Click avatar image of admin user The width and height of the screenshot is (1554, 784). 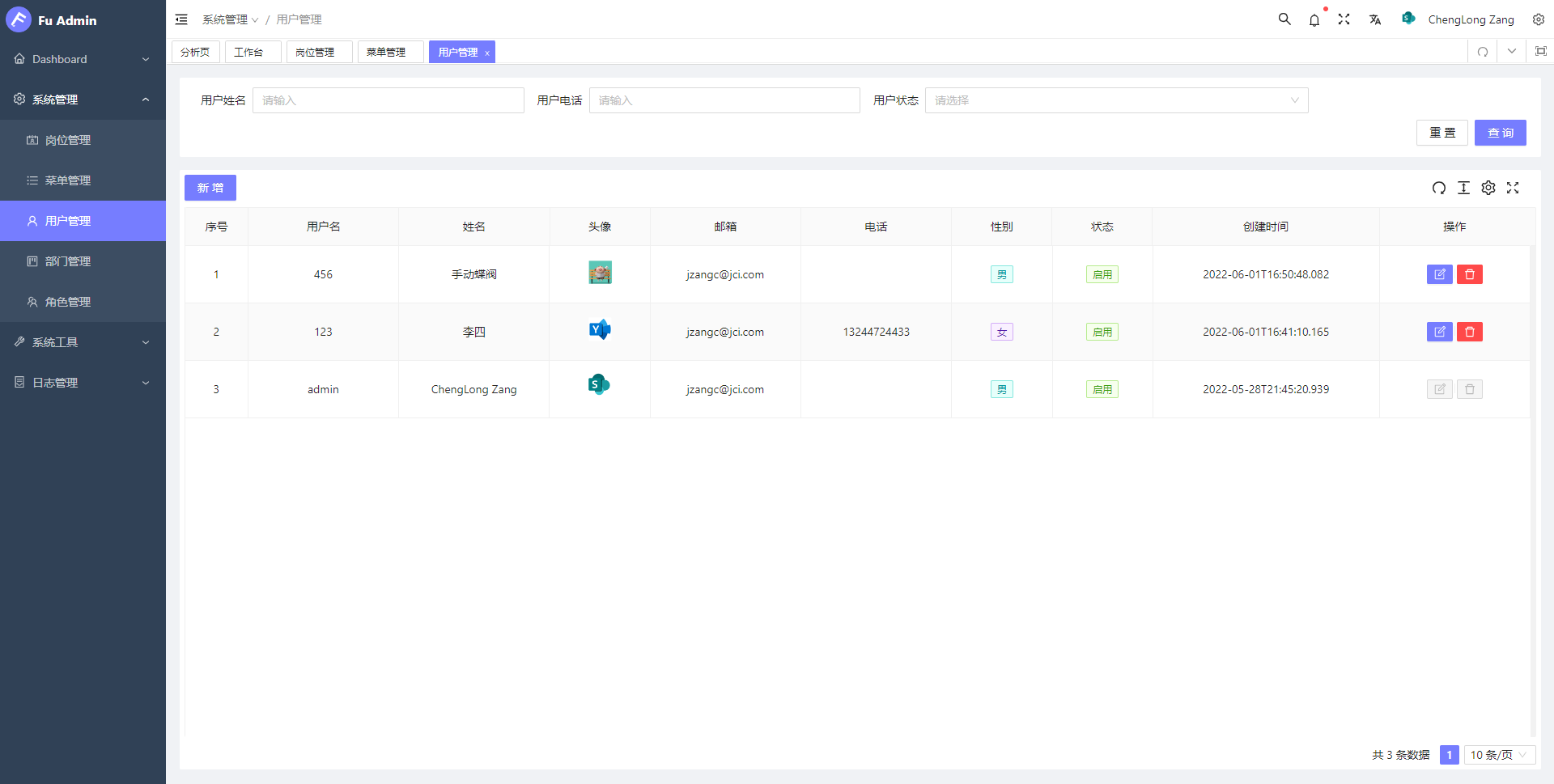click(600, 384)
